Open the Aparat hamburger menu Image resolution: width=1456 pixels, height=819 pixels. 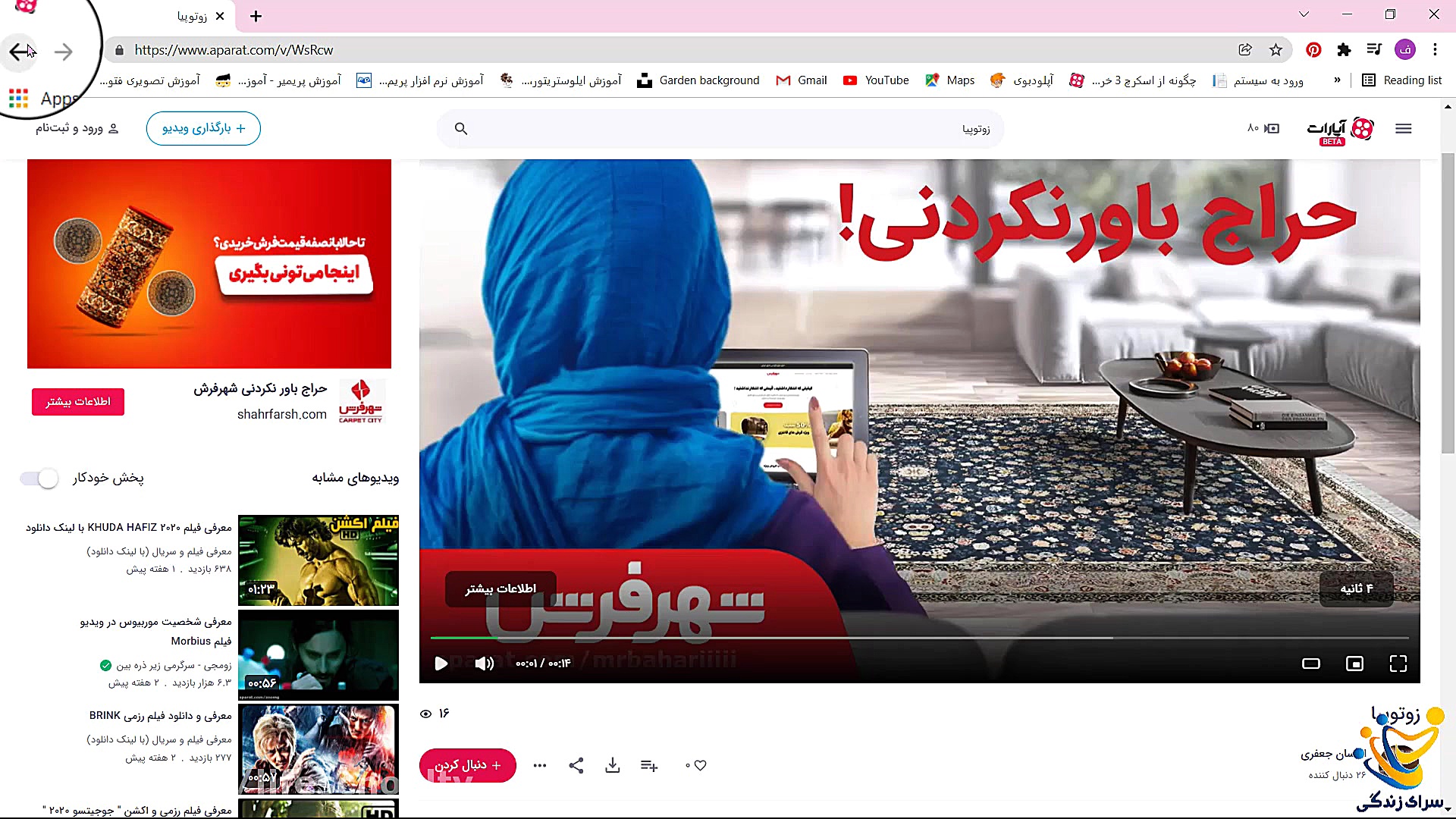point(1404,128)
